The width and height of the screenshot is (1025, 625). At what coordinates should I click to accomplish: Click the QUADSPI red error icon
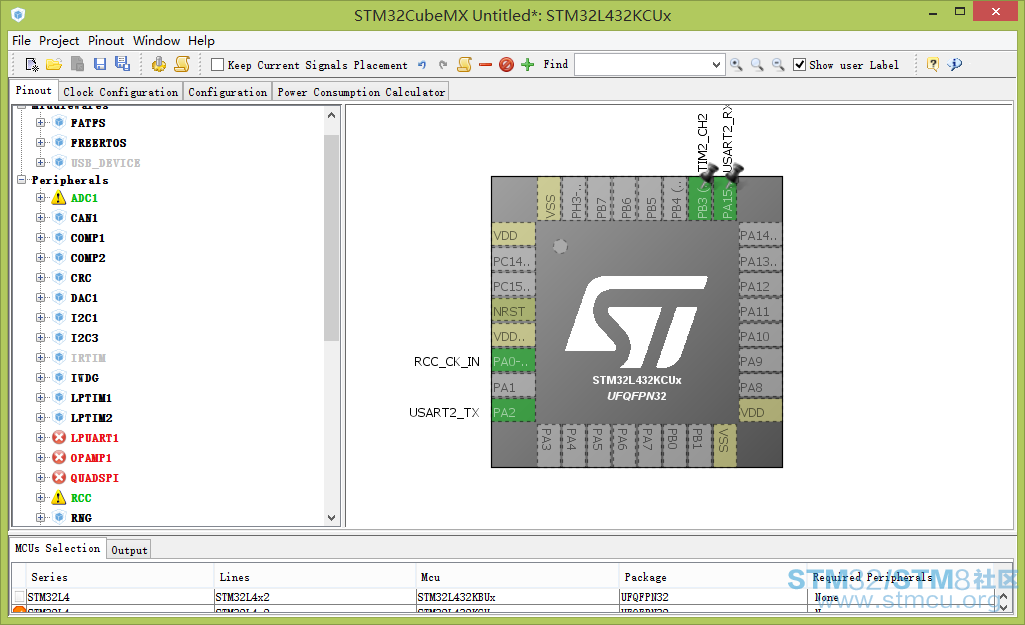click(x=59, y=477)
